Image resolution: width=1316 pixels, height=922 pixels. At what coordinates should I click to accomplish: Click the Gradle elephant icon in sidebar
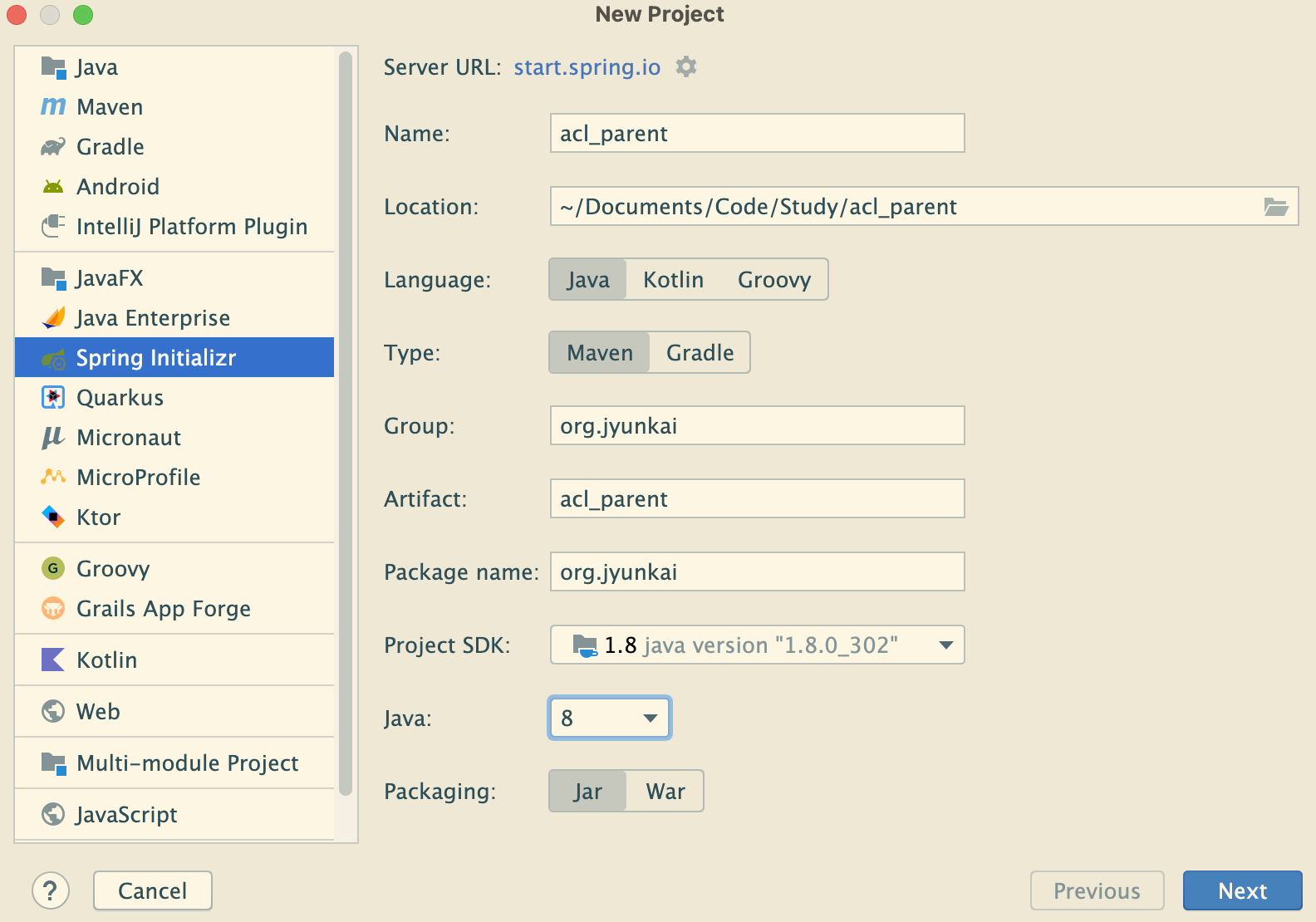point(53,147)
